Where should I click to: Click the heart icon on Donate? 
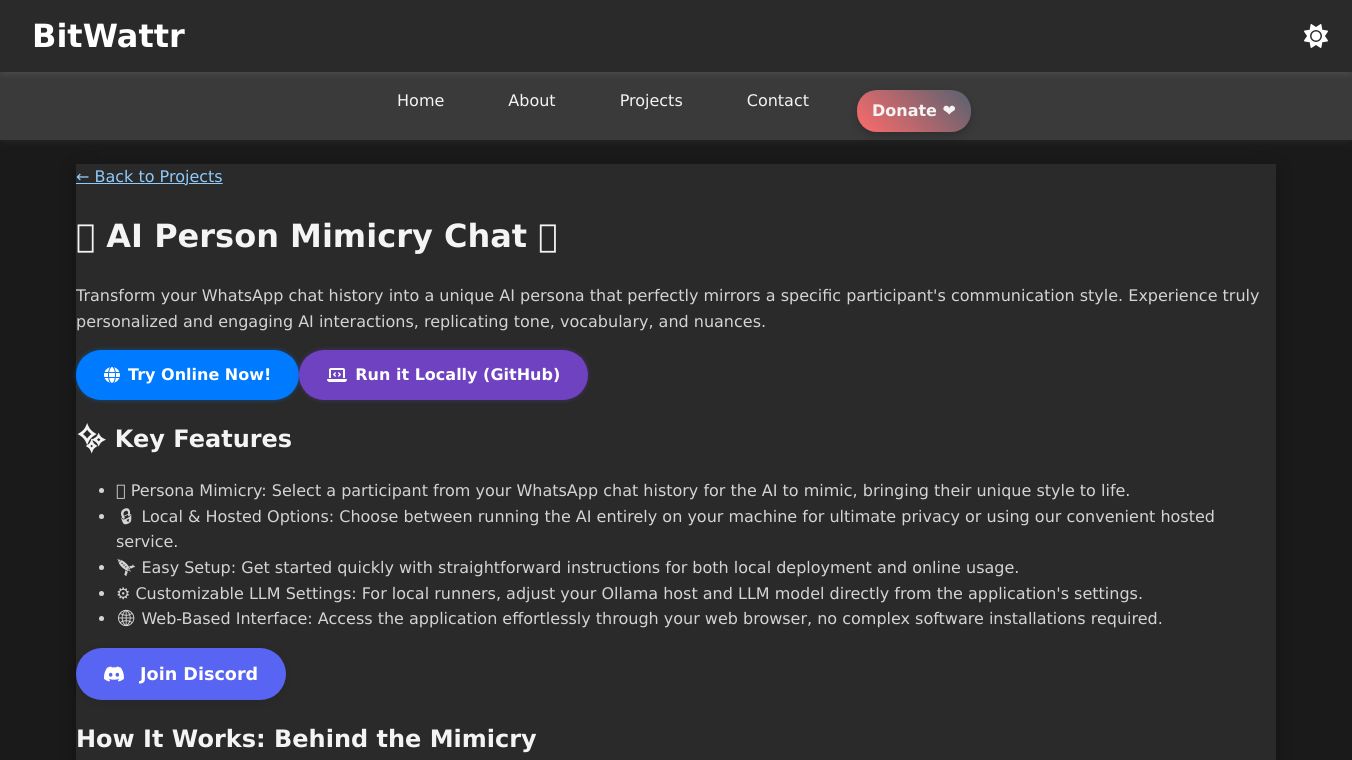click(x=949, y=110)
